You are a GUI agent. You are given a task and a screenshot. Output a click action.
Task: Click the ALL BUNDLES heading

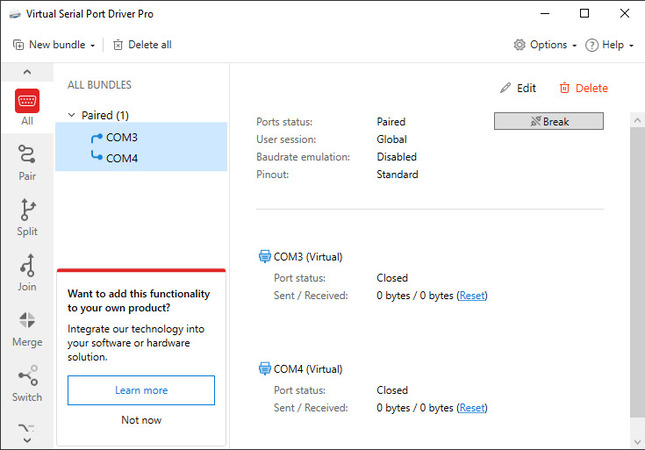tap(100, 85)
